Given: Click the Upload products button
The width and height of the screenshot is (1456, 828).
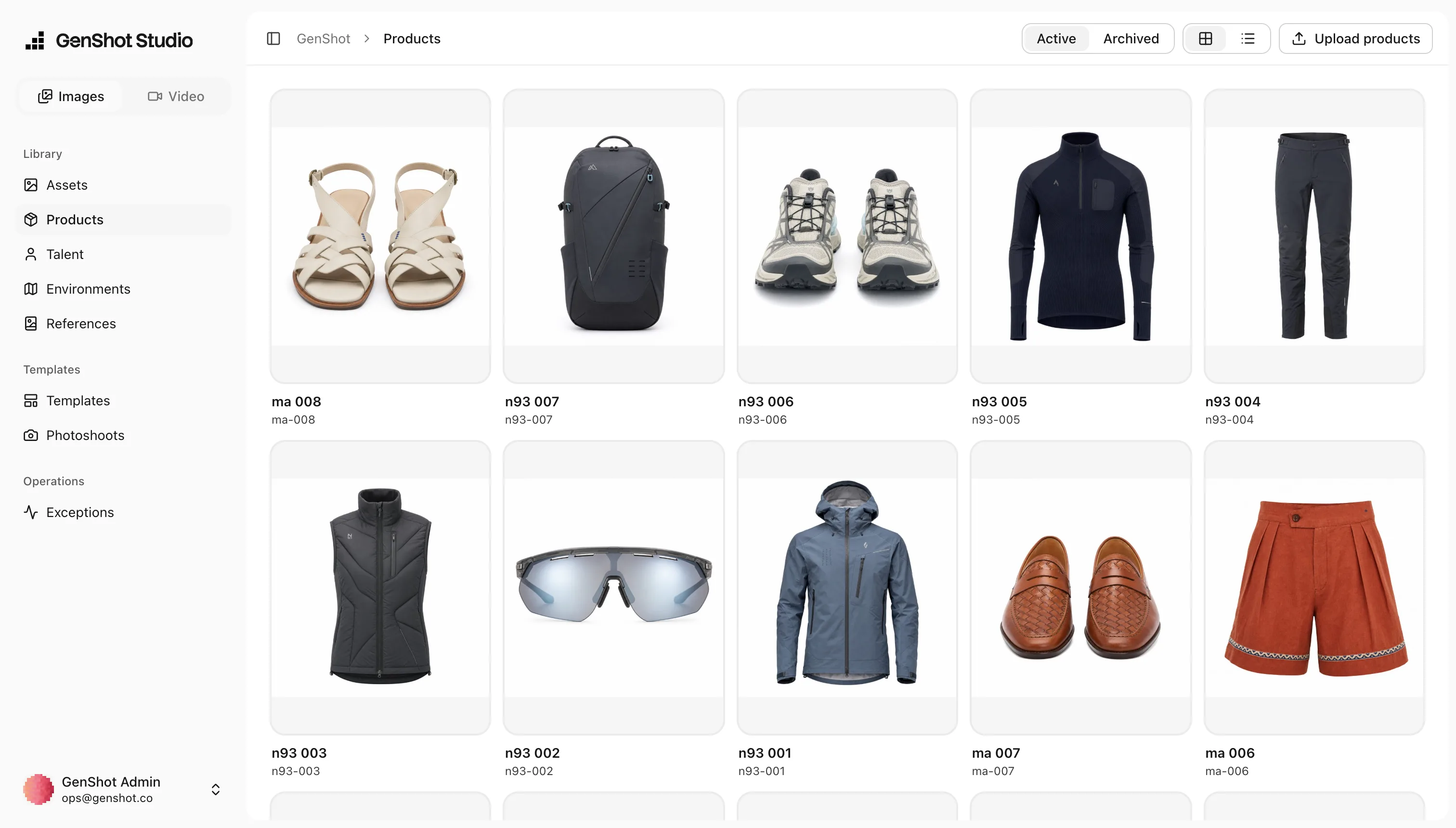Looking at the screenshot, I should pos(1355,39).
